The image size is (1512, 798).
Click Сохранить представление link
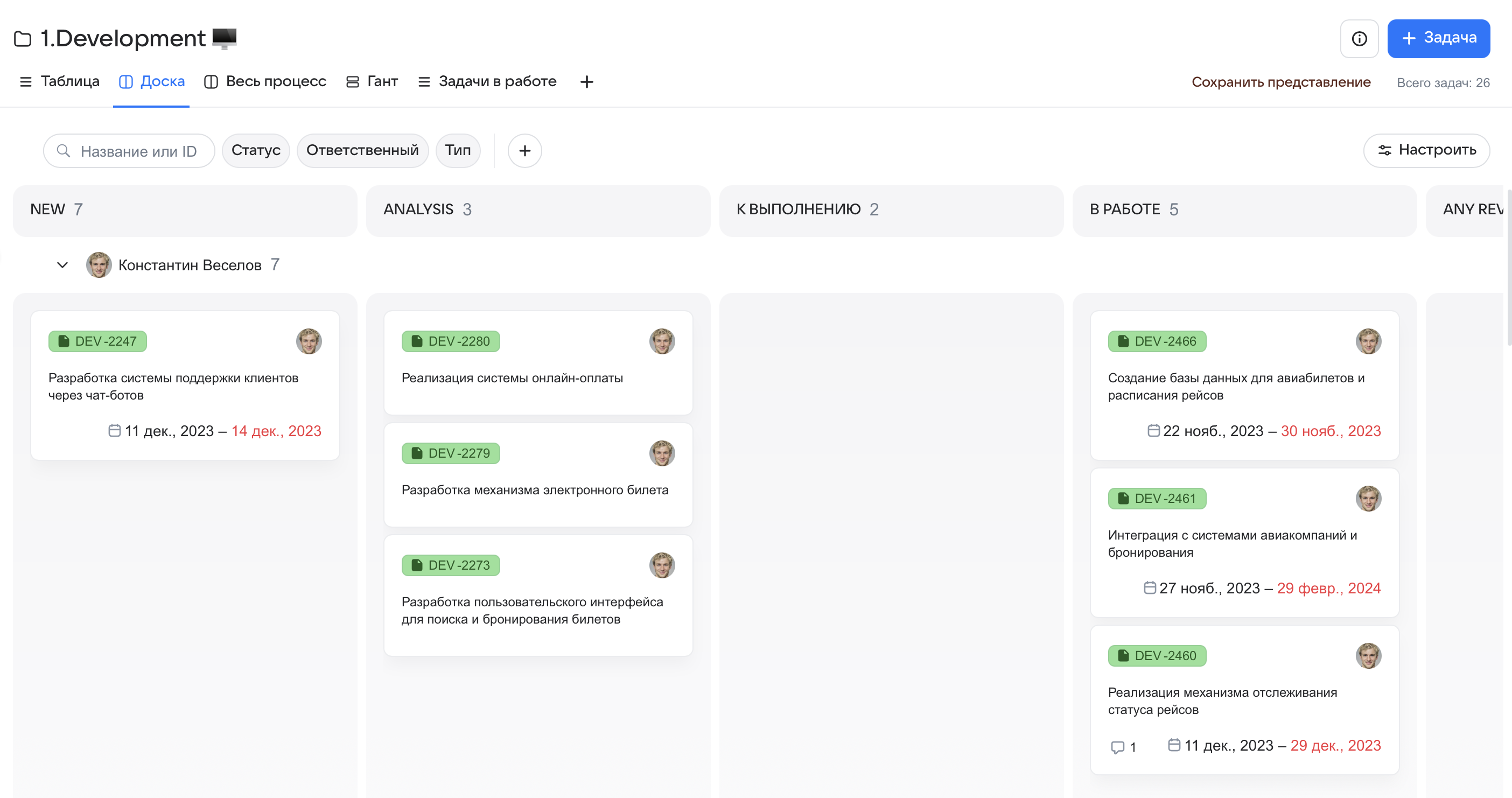1281,82
